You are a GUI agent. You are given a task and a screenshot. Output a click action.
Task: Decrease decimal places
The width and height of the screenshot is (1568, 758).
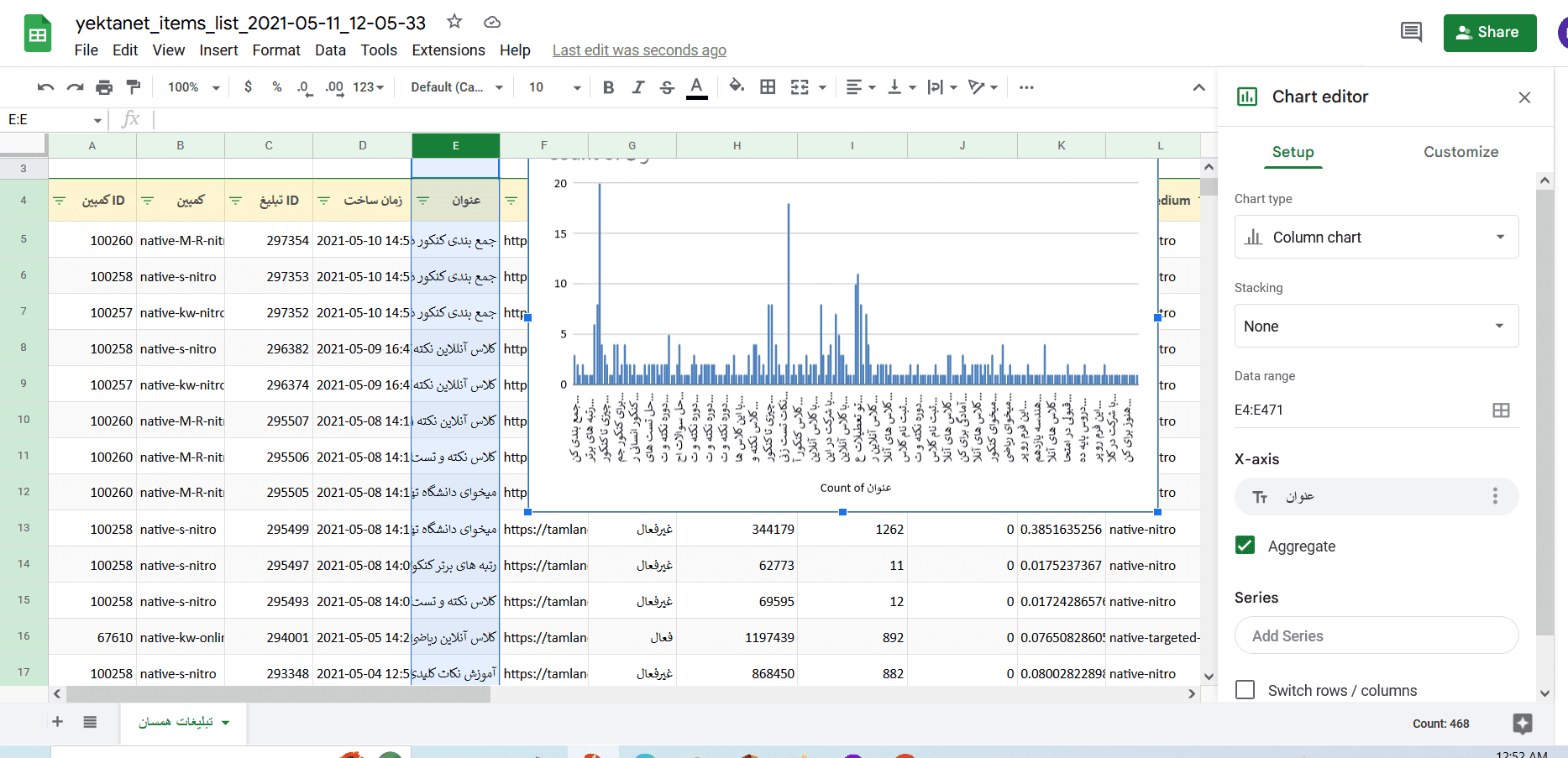tap(305, 87)
